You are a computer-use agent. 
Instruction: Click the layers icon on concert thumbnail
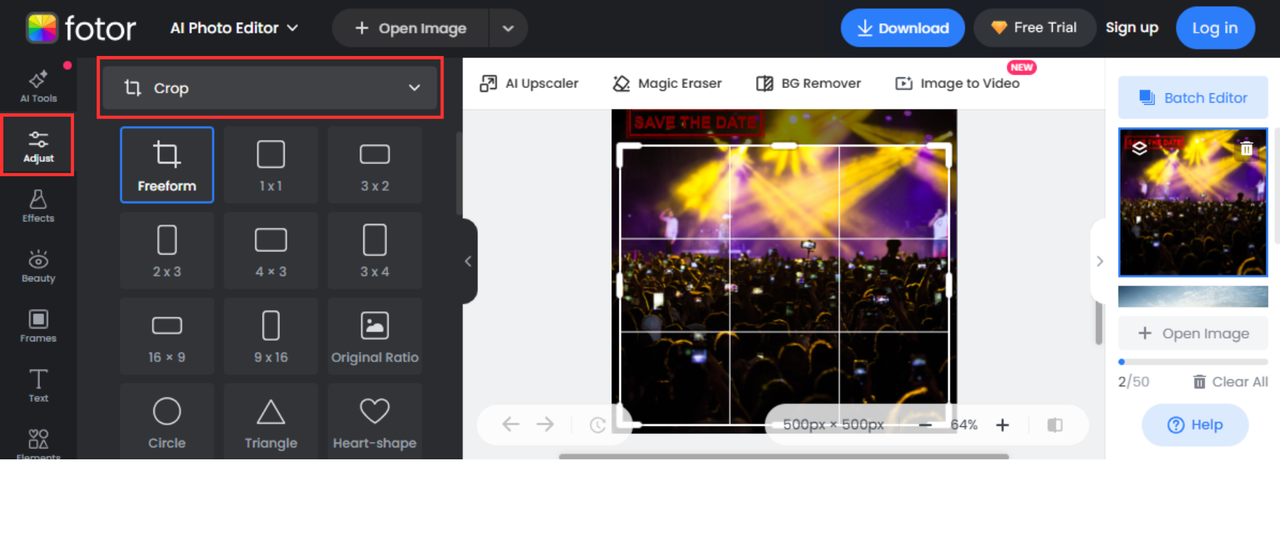1139,149
